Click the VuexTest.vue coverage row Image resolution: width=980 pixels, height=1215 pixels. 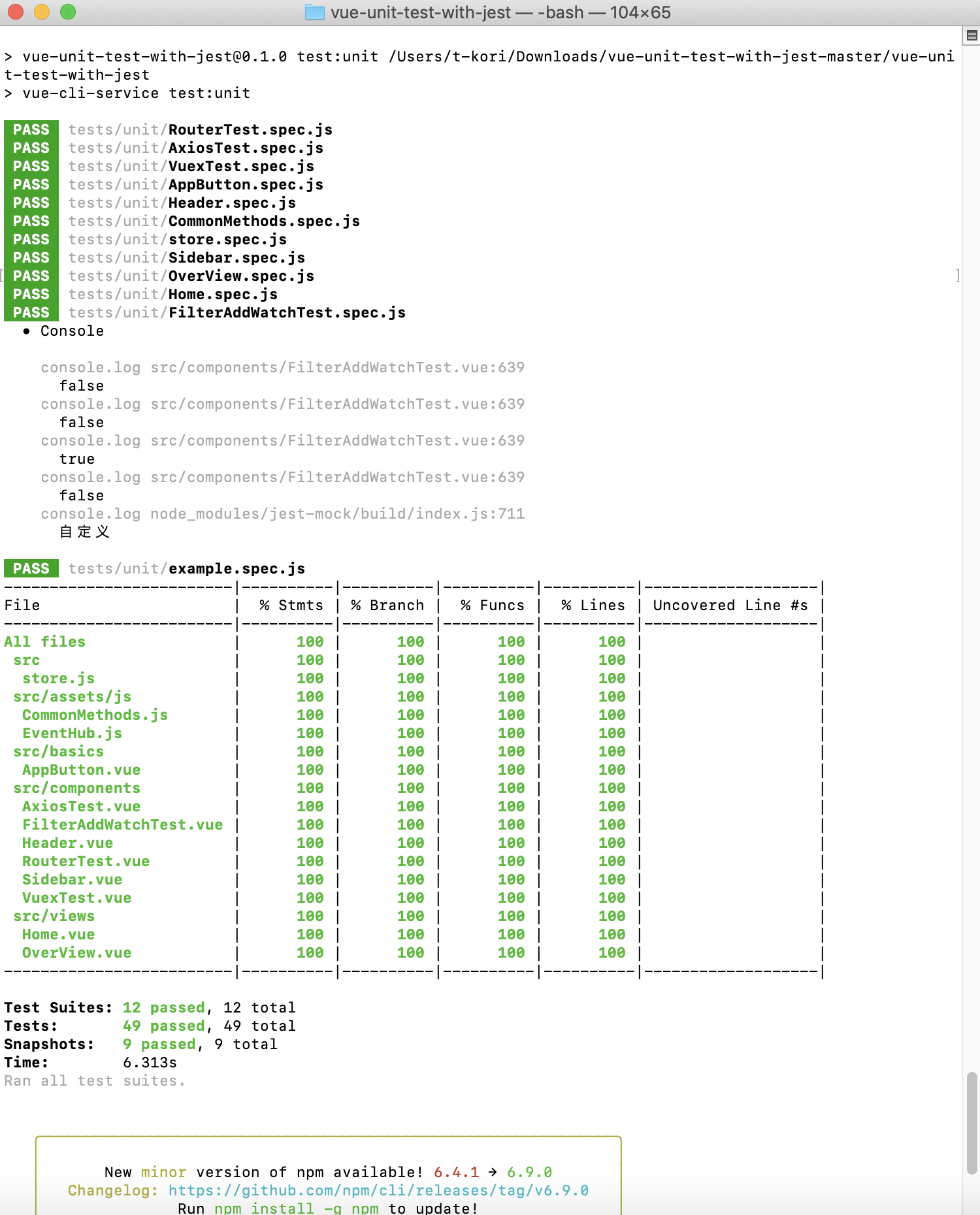413,898
